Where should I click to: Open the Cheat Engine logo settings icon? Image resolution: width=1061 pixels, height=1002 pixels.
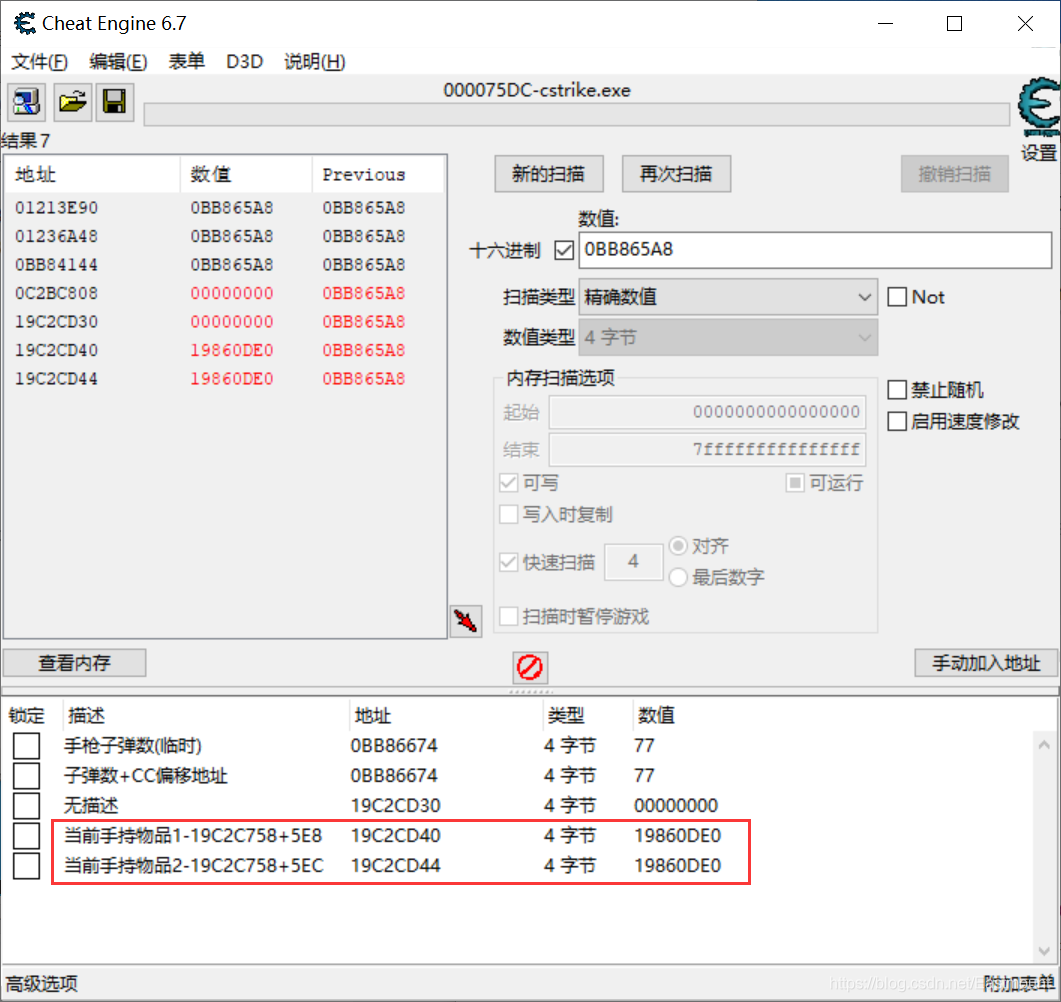coord(1039,108)
